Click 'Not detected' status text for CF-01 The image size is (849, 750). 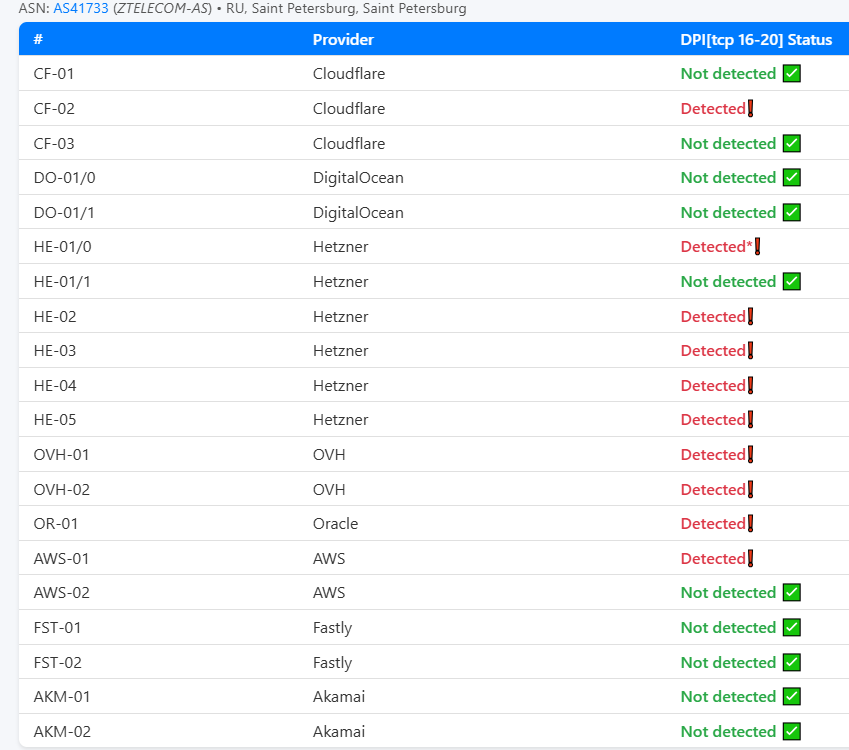click(728, 74)
